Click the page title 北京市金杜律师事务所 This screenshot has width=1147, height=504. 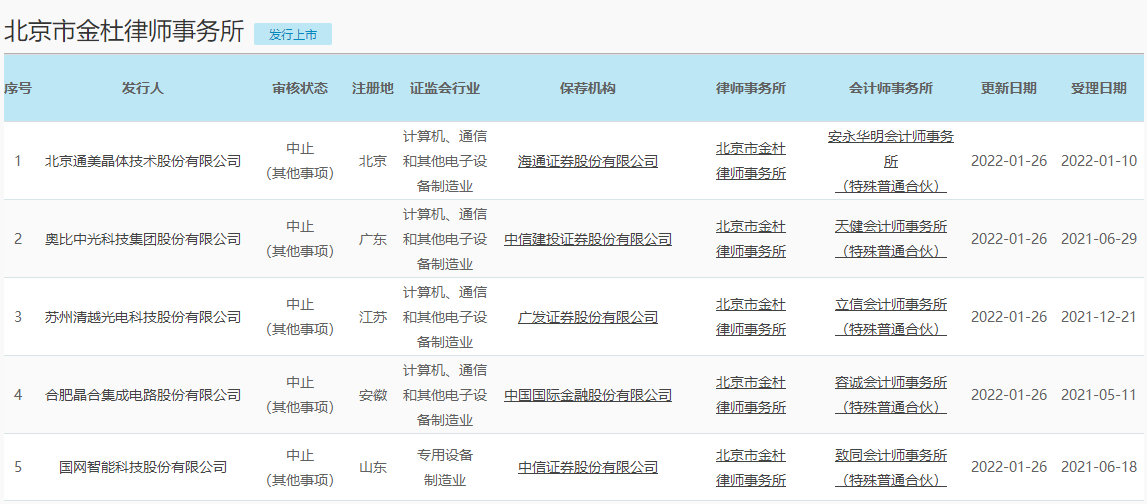click(124, 32)
